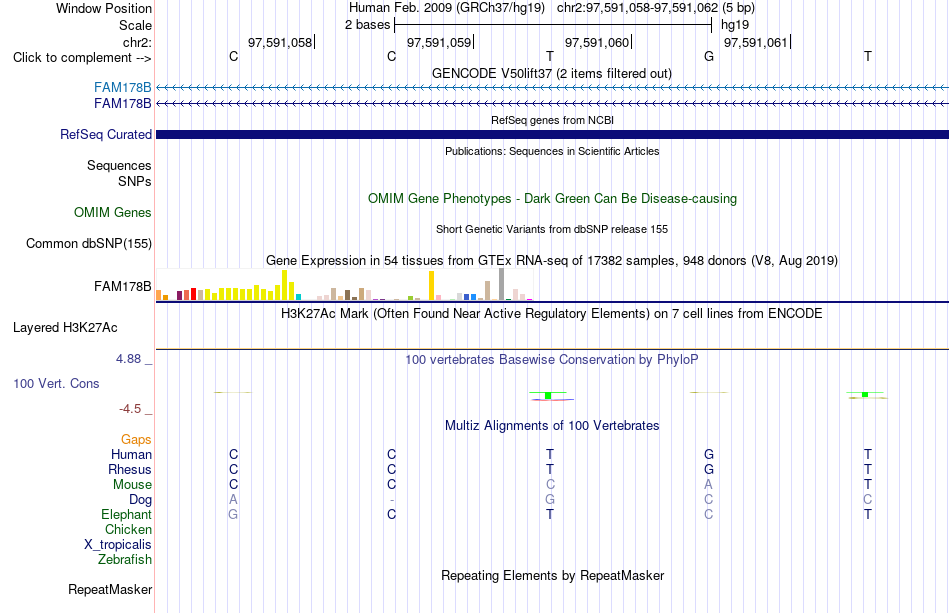Click the Mouse species label
The image size is (950, 613).
point(132,485)
